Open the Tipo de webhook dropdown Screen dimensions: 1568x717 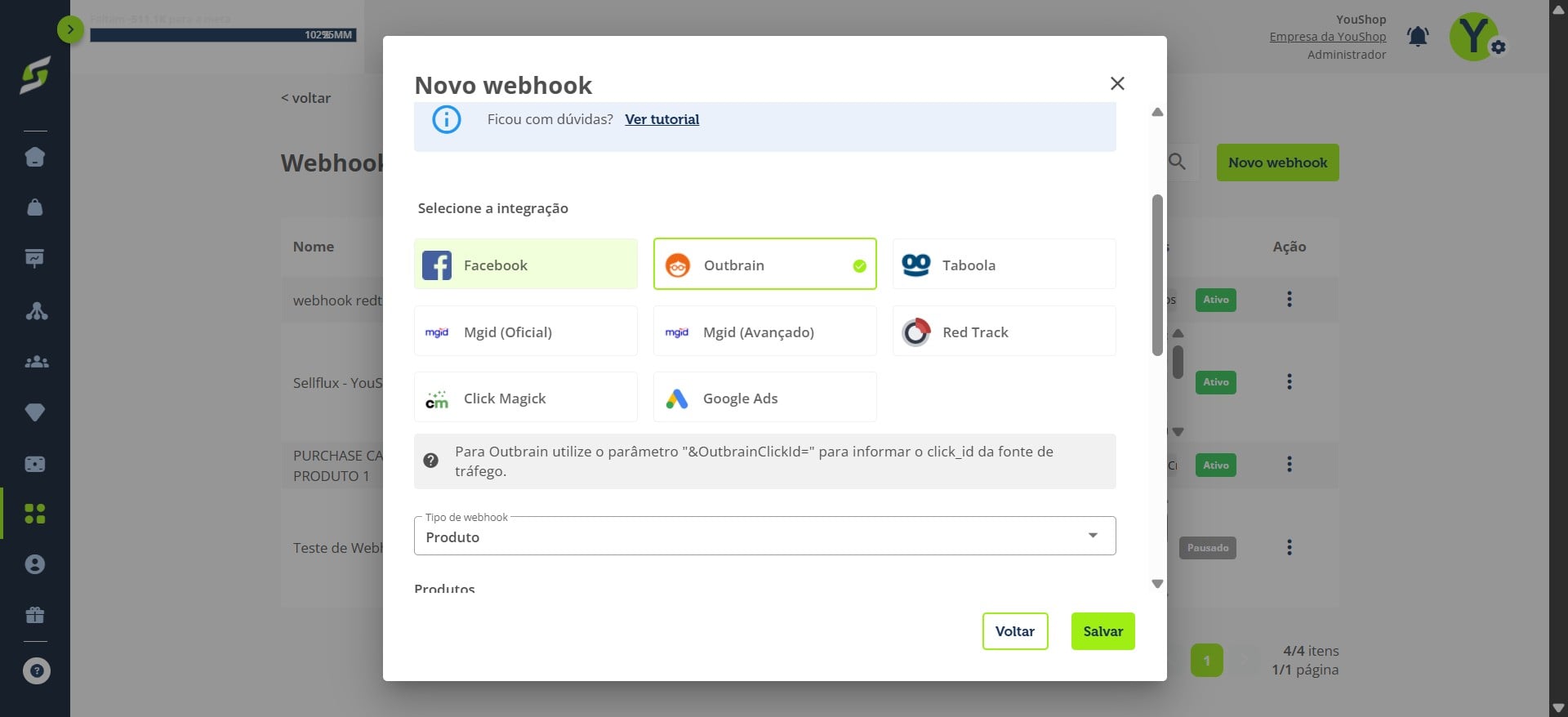click(x=764, y=536)
